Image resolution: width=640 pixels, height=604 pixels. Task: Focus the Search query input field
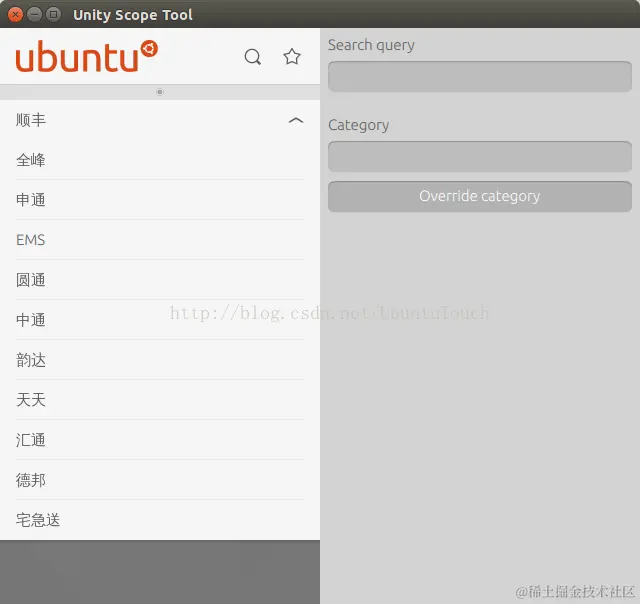[480, 76]
